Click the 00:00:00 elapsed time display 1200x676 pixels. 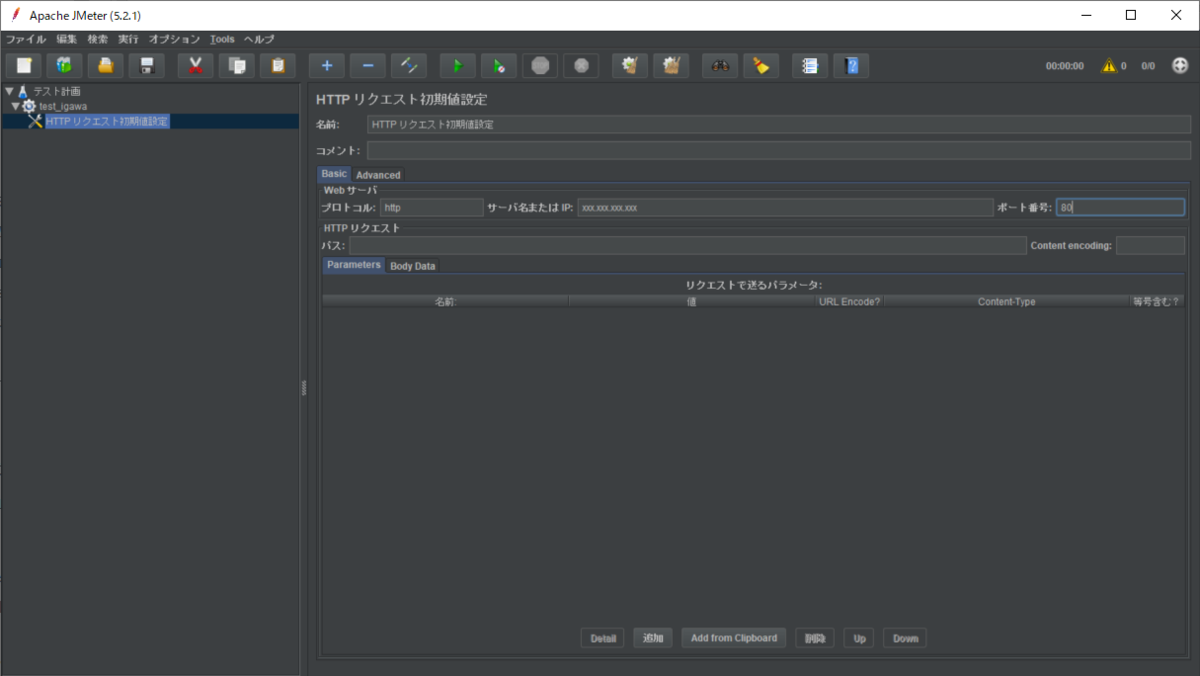pos(1065,66)
